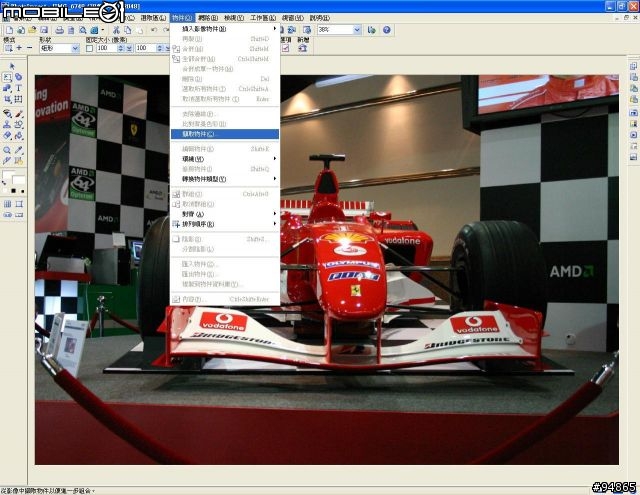Click the foreground color swatch in toolbox
The height and width of the screenshot is (495, 640).
click(8, 175)
